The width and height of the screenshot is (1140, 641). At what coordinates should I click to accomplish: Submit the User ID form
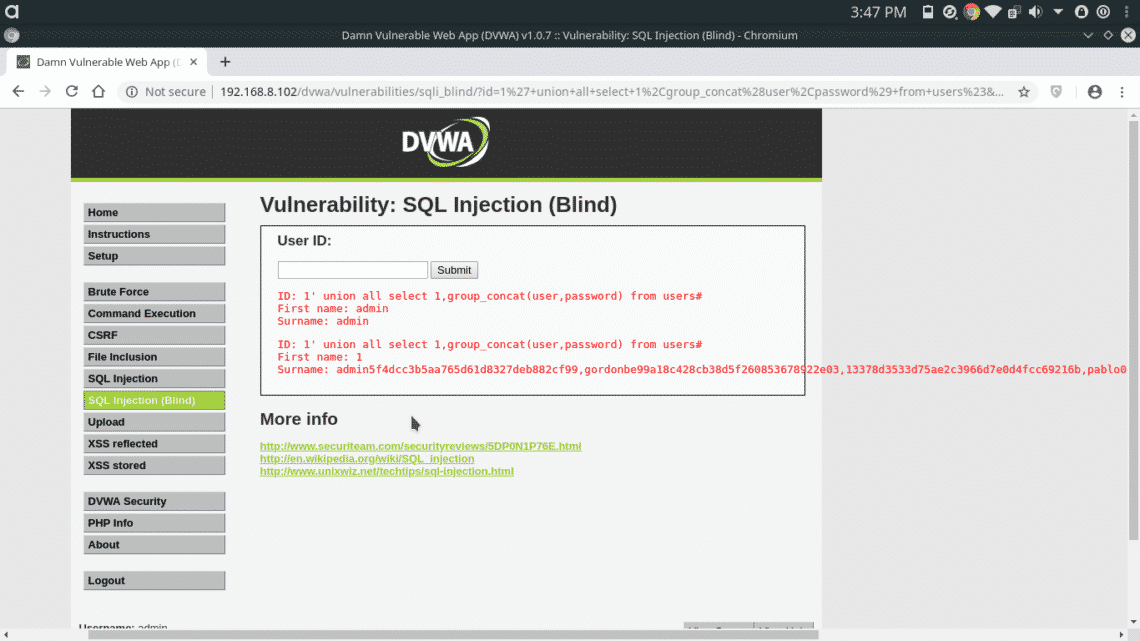(x=454, y=270)
